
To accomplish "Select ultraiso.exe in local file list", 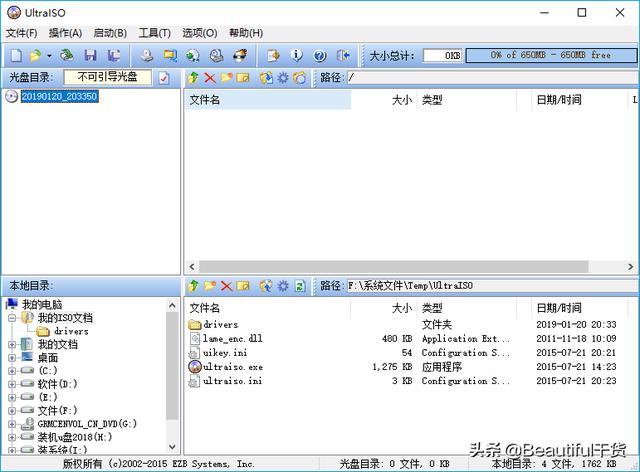I will tap(233, 367).
